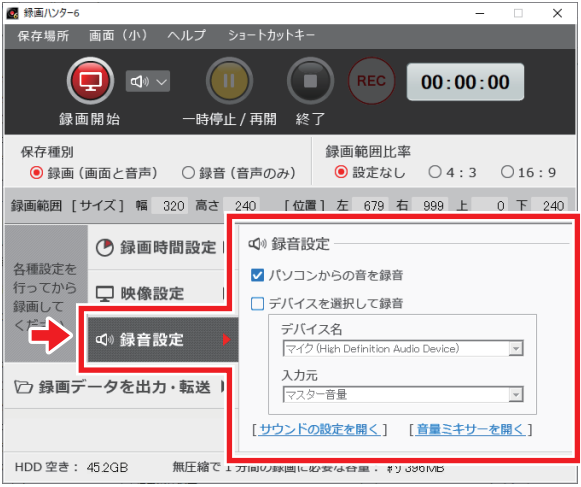Click the 音量ミキサーを開く link
The height and width of the screenshot is (487, 581).
click(471, 429)
